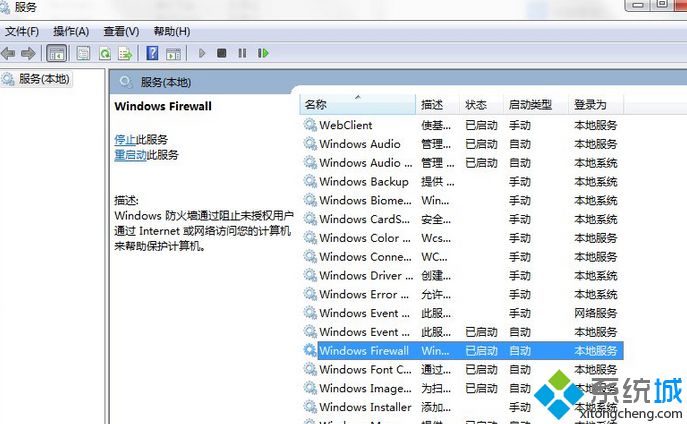This screenshot has height=424, width=687.
Task: Select the WebClient service row
Action: [x=462, y=125]
